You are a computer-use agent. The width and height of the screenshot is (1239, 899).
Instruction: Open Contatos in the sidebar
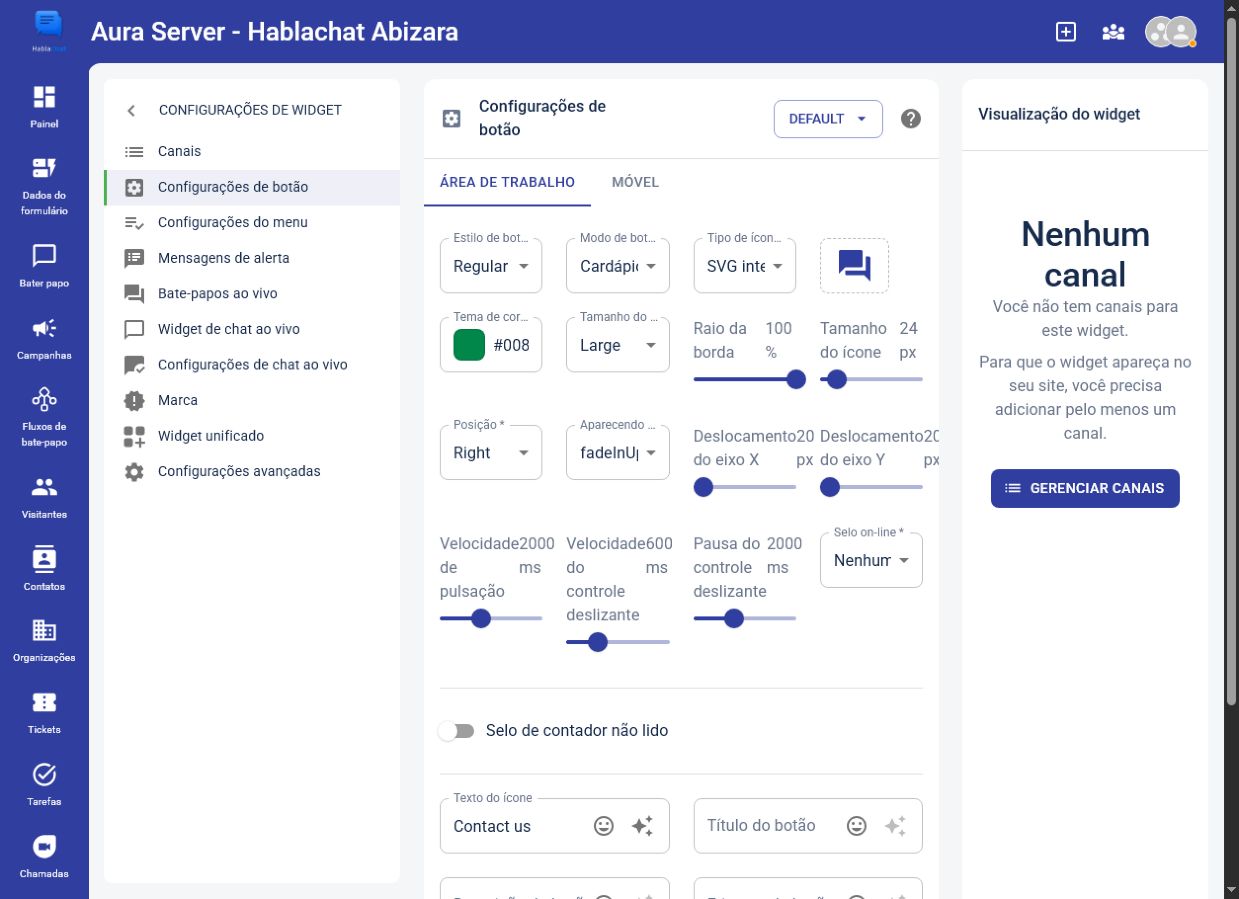[x=44, y=568]
